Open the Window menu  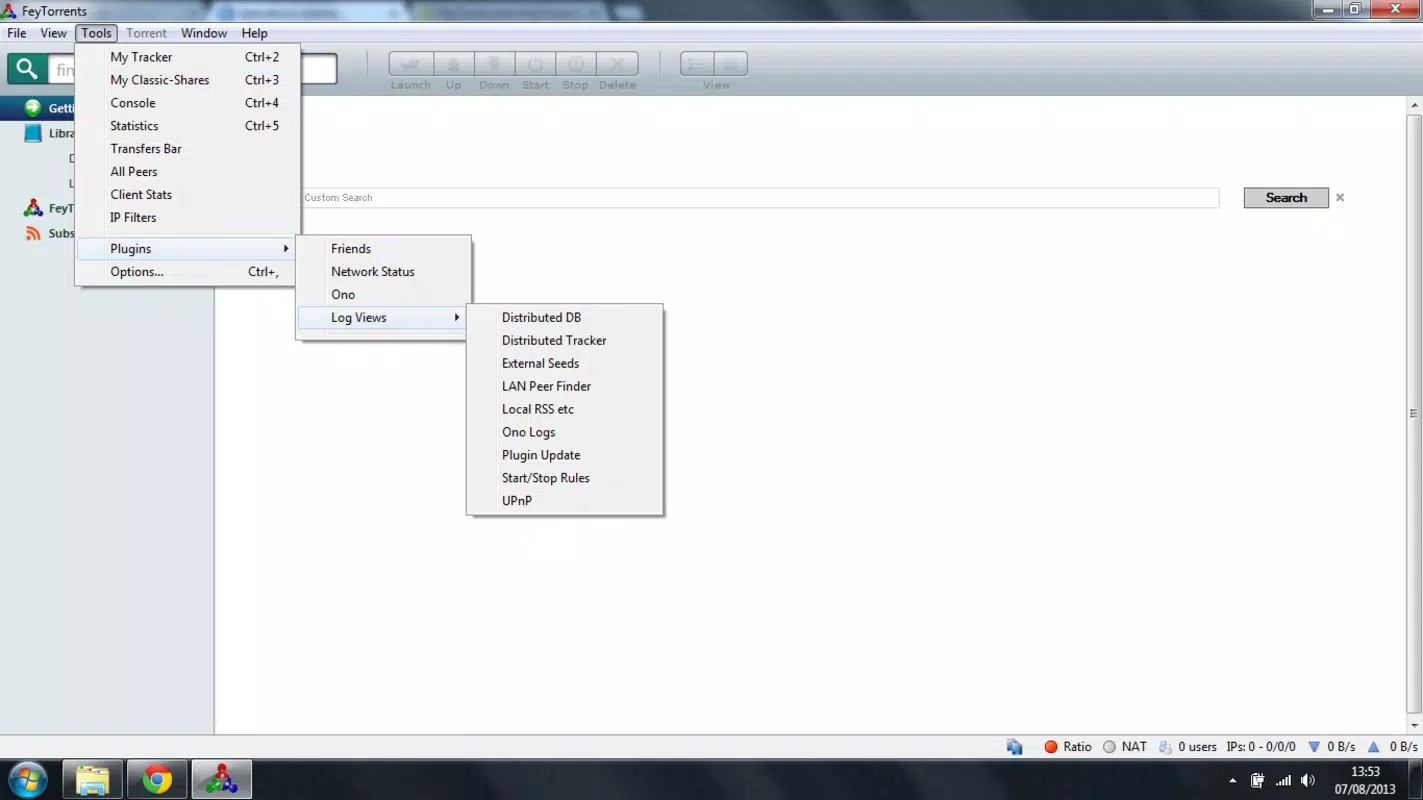coord(204,33)
